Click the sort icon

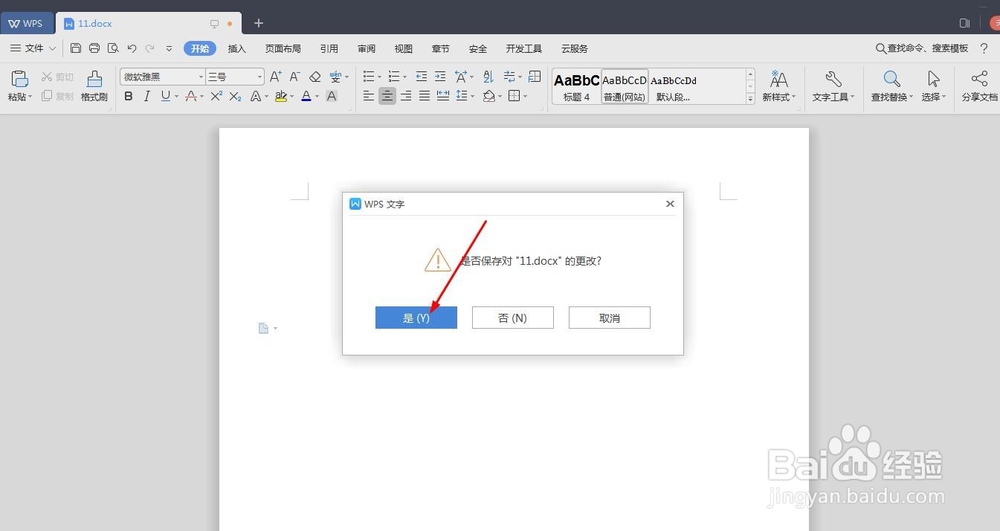tap(488, 76)
